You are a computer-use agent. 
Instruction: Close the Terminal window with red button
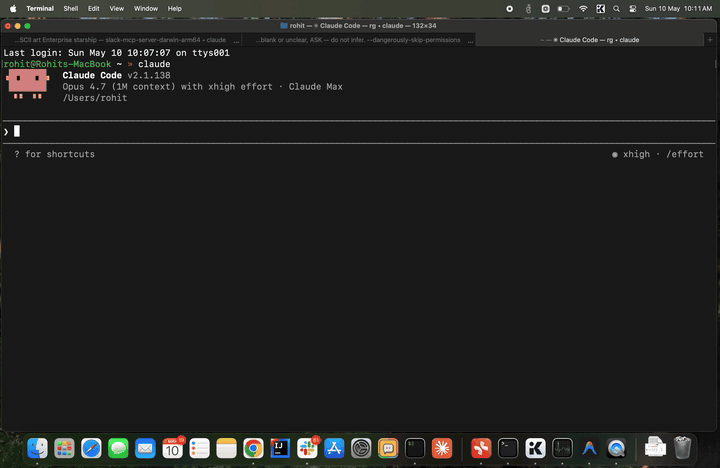tap(8, 26)
